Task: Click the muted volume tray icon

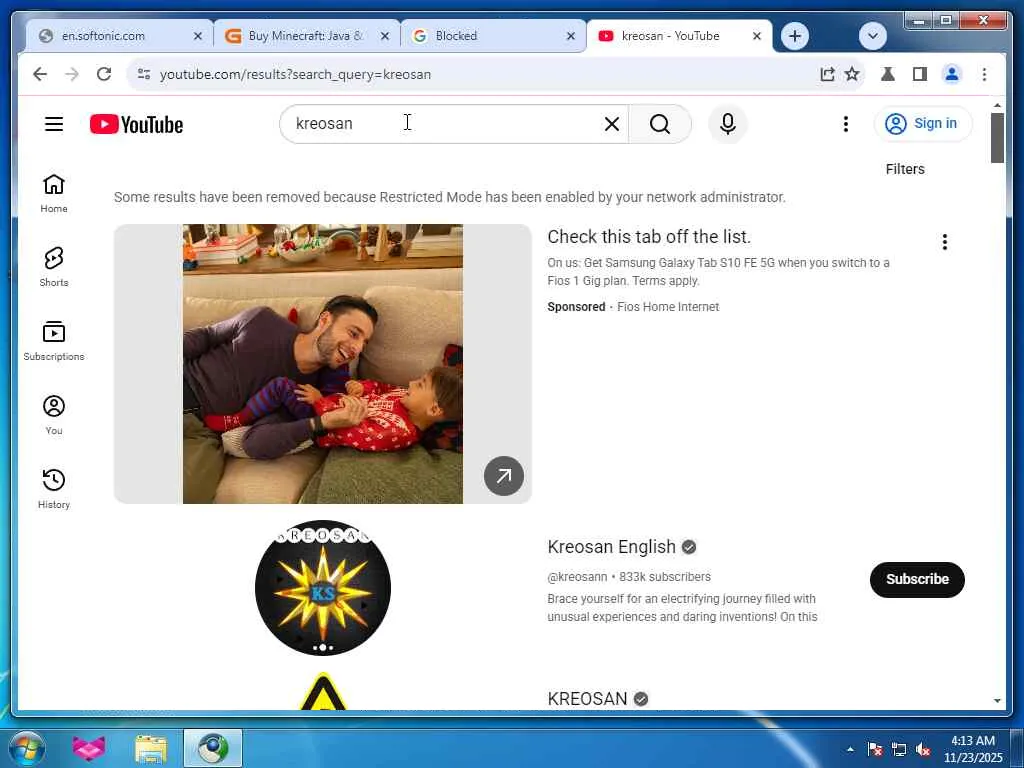Action: pos(923,750)
